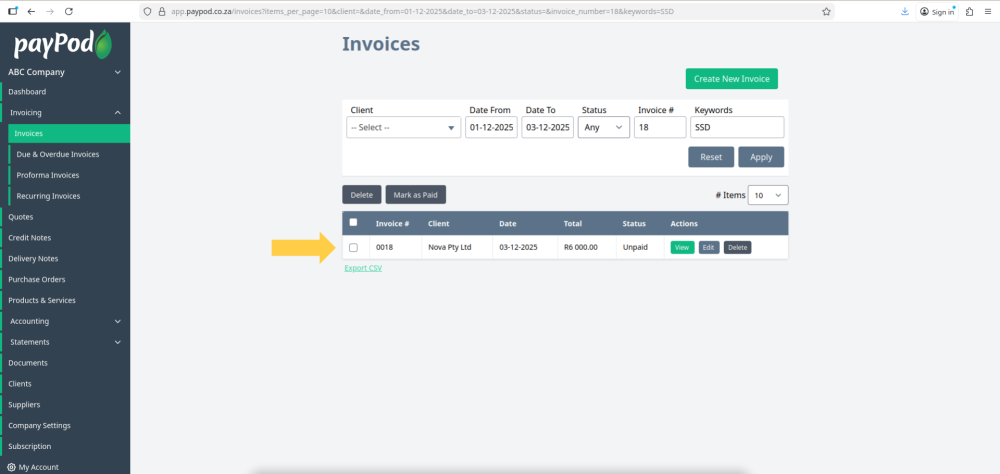
Task: Open Products & Services
Action: [x=41, y=300]
